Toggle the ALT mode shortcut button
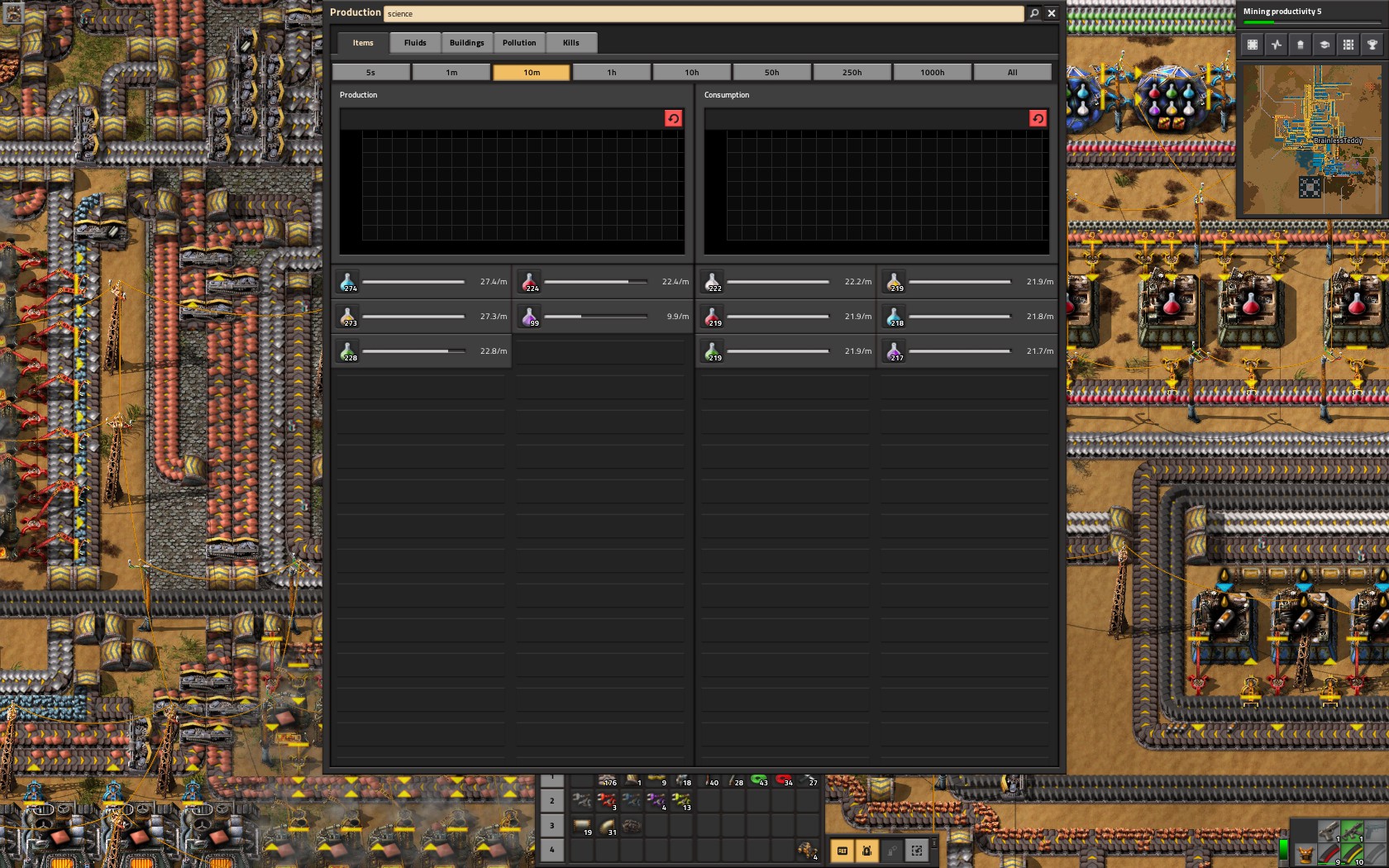The width and height of the screenshot is (1389, 868). pos(842,850)
